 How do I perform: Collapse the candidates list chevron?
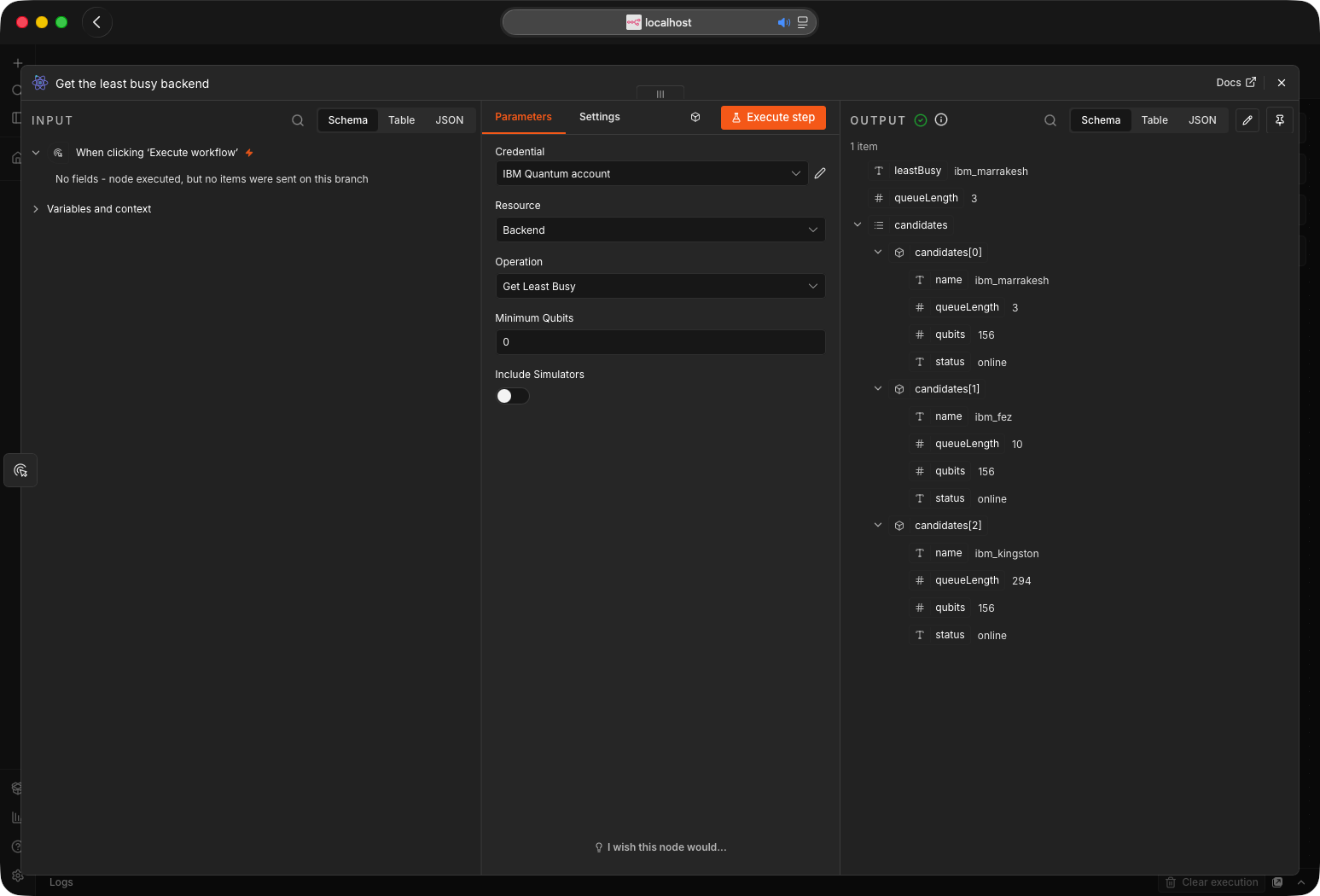click(858, 225)
